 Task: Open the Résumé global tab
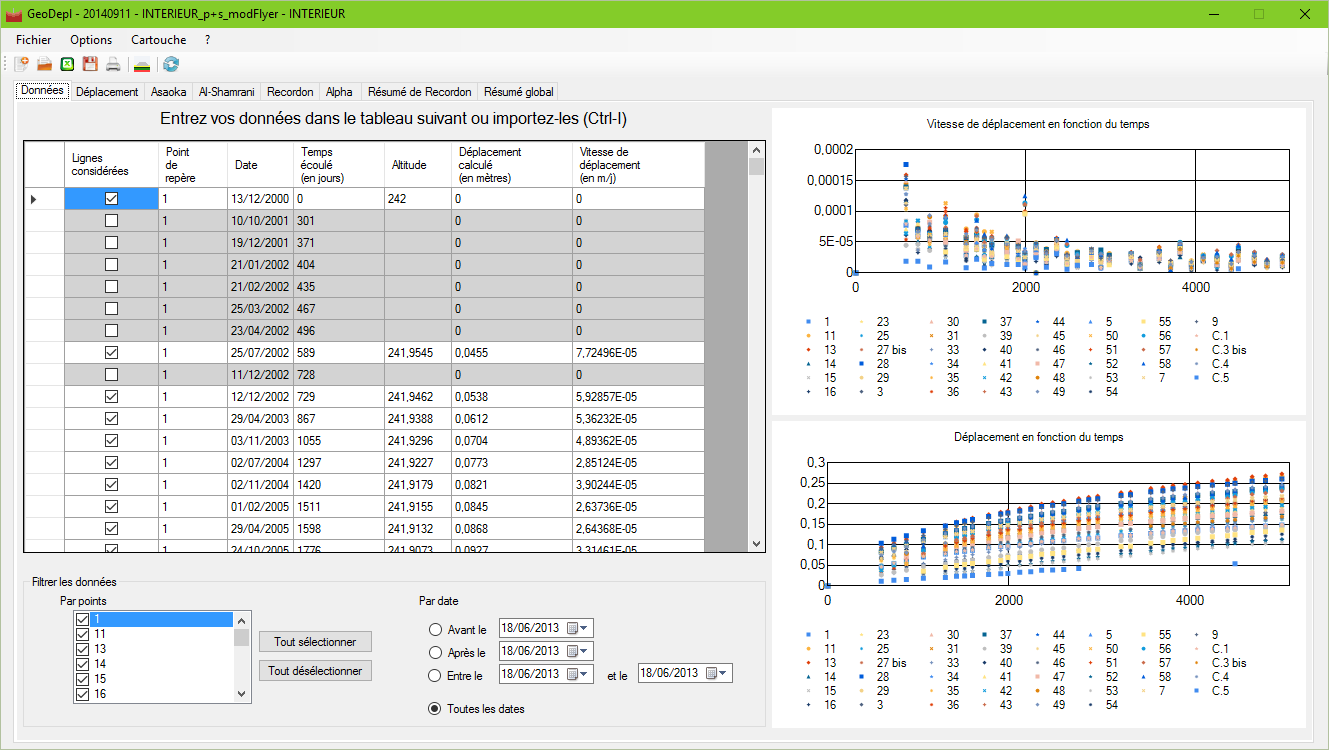[x=518, y=92]
